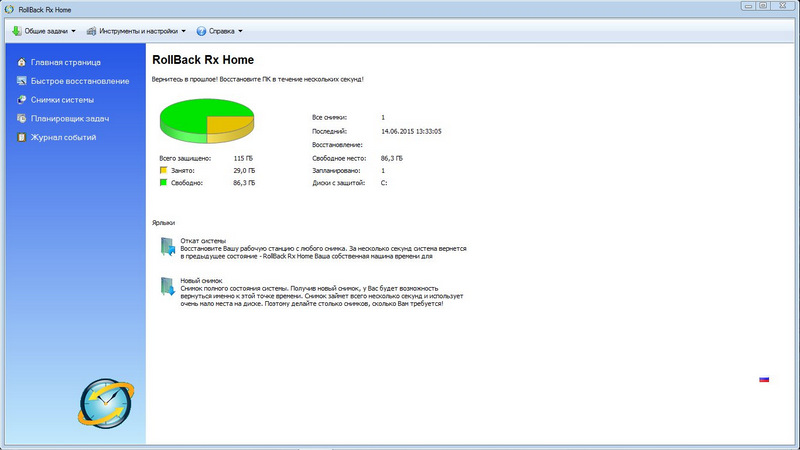Expand the arrow next to Инструменты и настройки

(184, 31)
